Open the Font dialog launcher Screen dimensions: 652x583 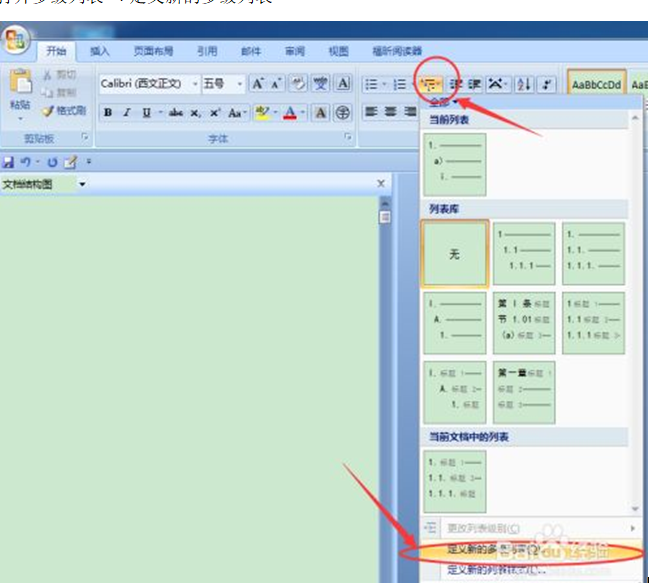(x=348, y=136)
